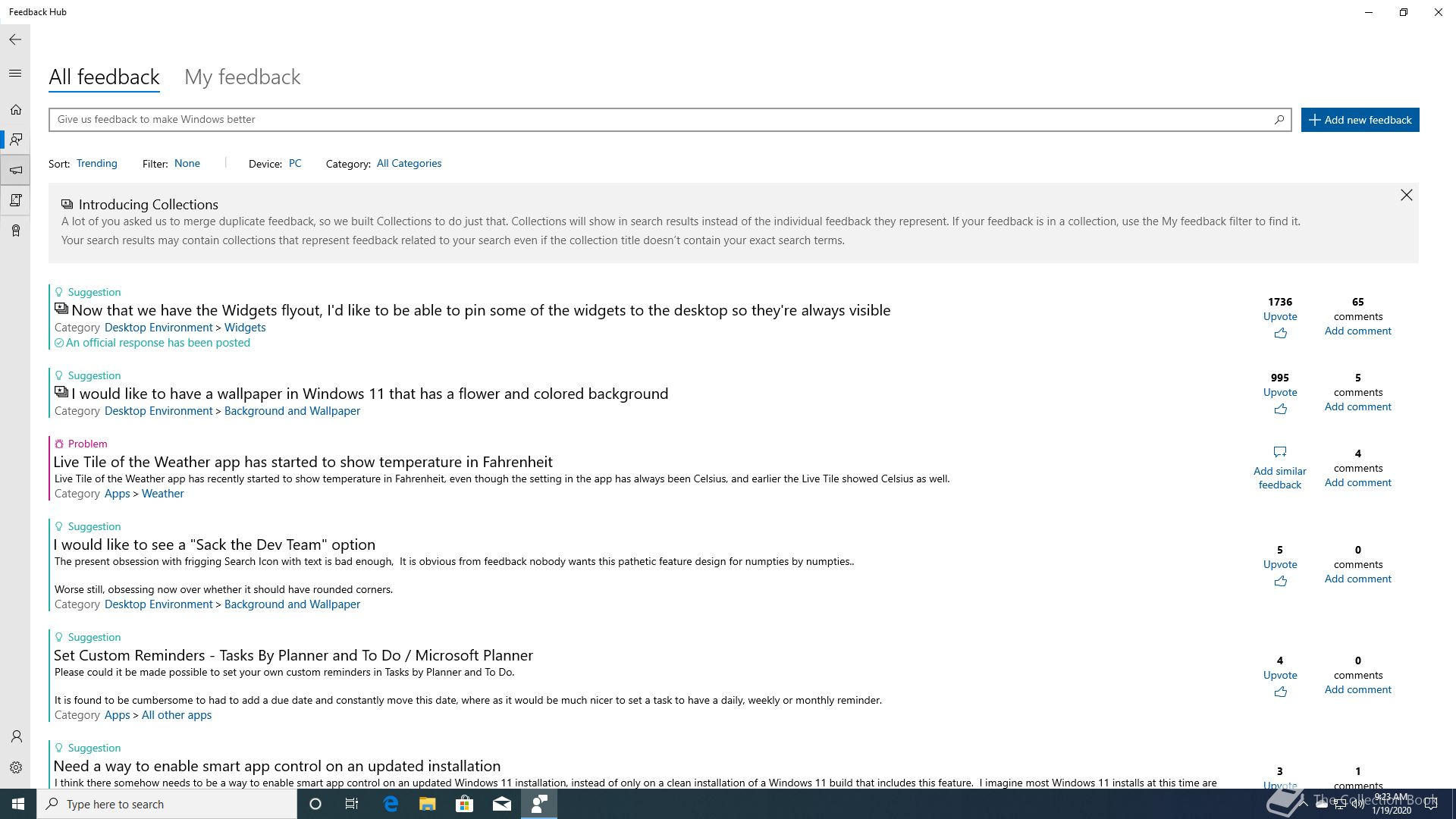The width and height of the screenshot is (1456, 819).
Task: Upvote the flower wallpaper suggestion thumb icon
Action: coord(1280,409)
